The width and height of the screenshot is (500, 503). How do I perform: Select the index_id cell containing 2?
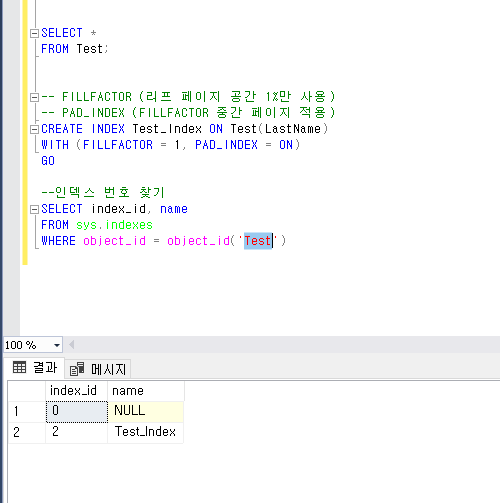tap(77, 433)
